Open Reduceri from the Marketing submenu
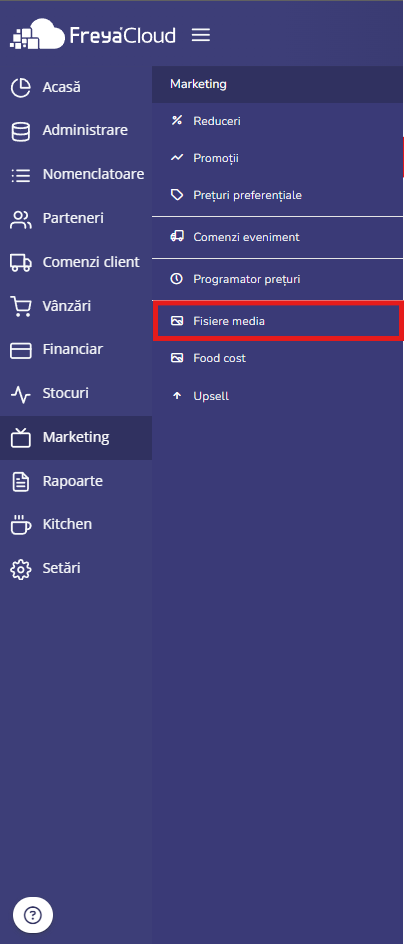 [x=278, y=121]
